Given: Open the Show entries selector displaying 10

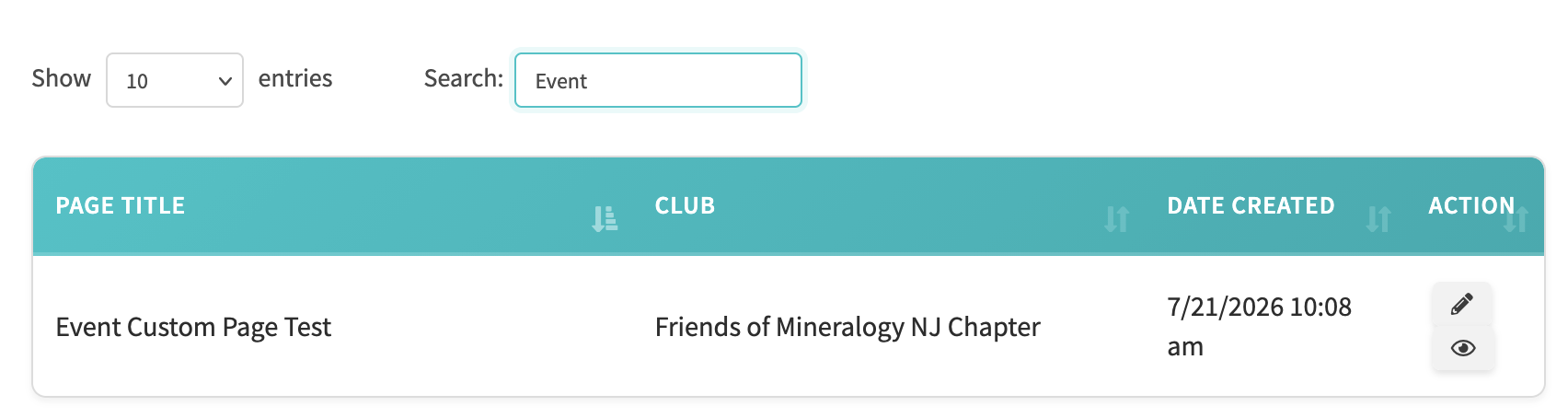Looking at the screenshot, I should pyautogui.click(x=175, y=80).
